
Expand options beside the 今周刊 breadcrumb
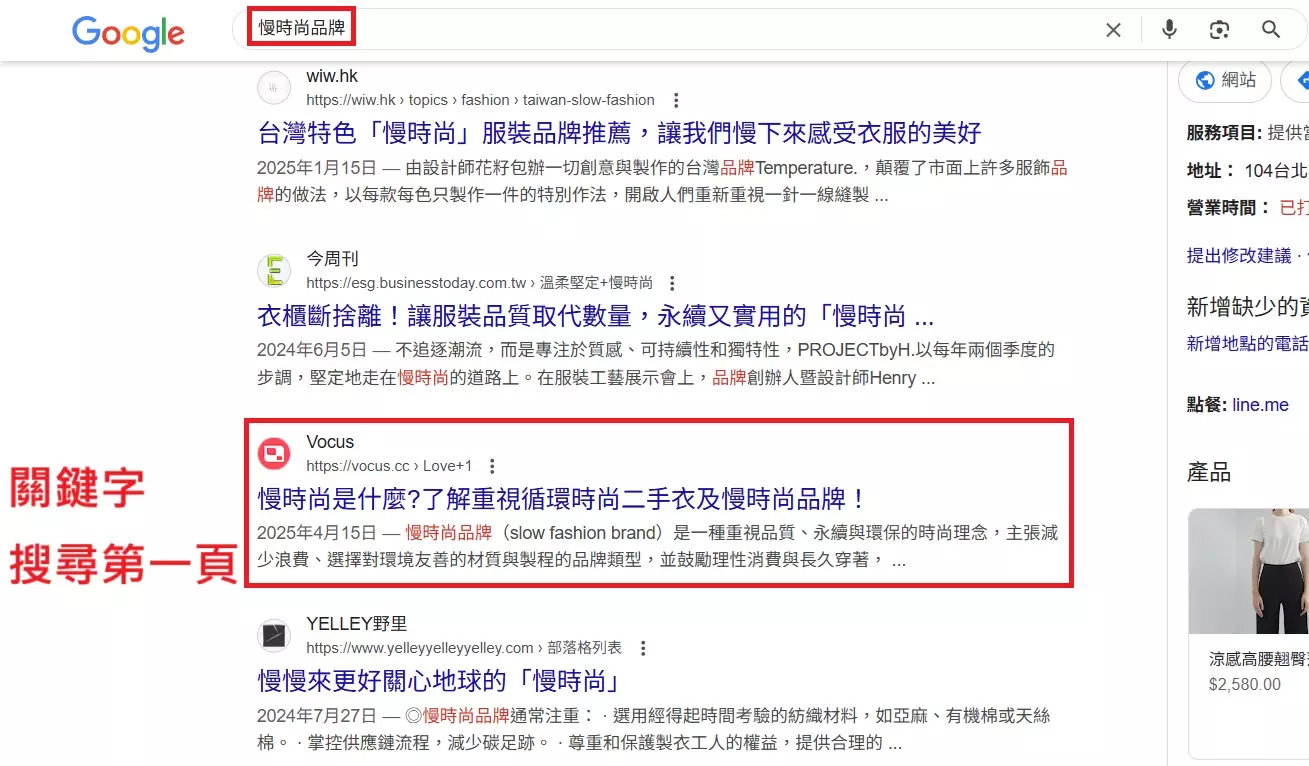point(670,282)
